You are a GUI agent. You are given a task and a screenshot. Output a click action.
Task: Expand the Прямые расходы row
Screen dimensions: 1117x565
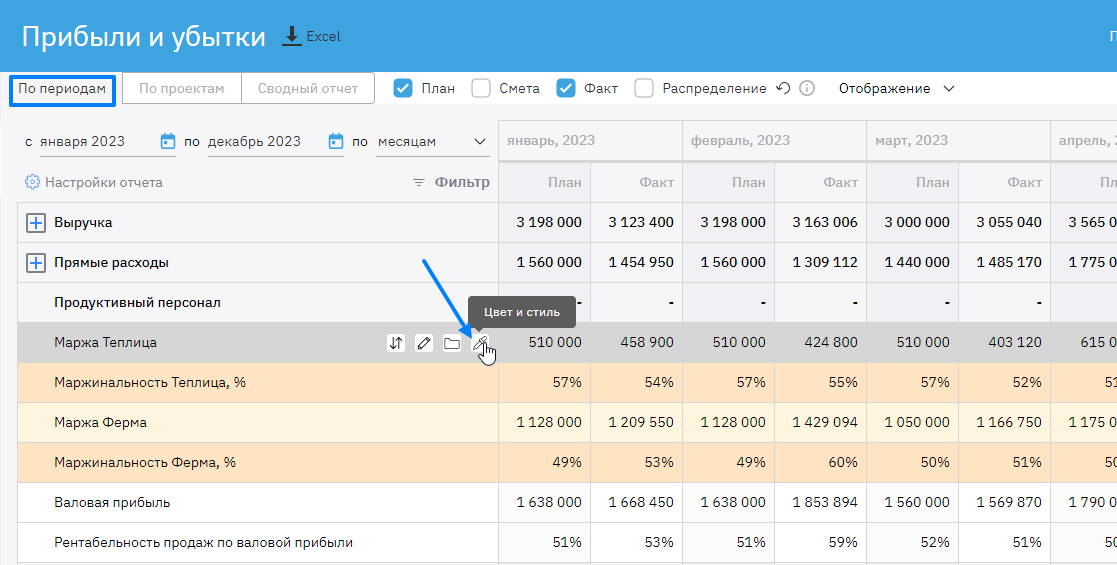click(x=36, y=263)
